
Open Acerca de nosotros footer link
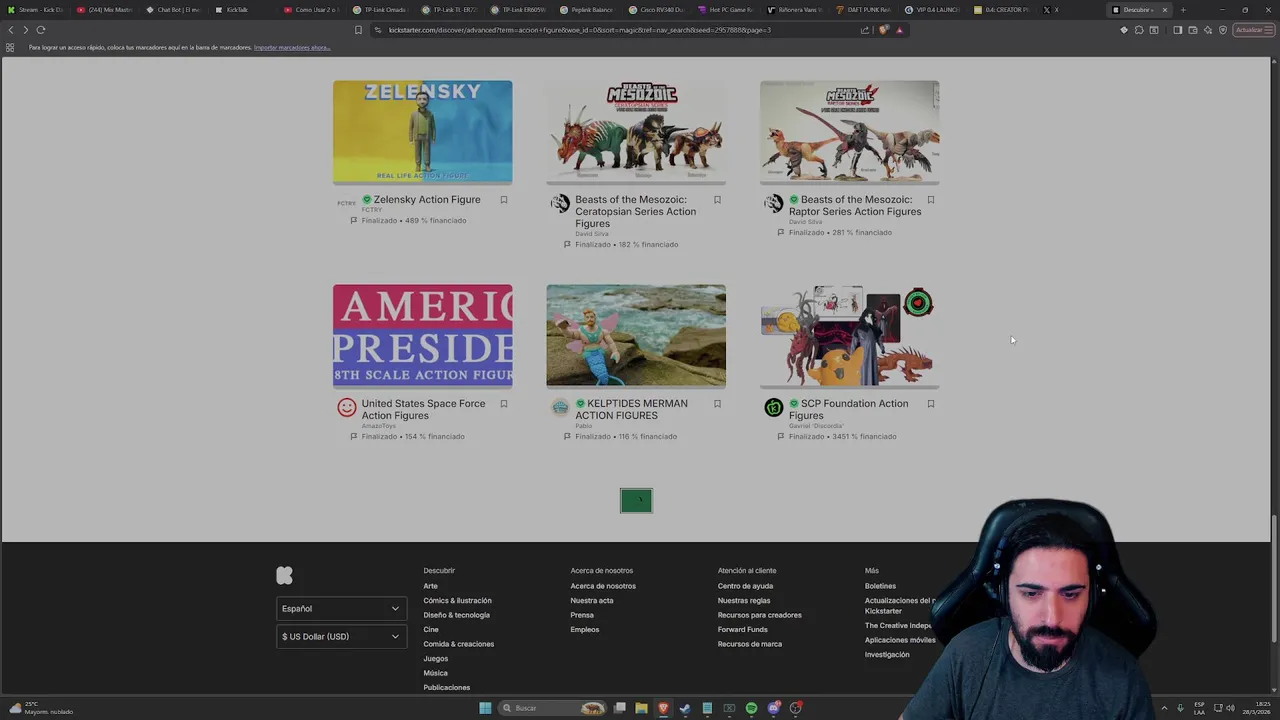pos(603,586)
